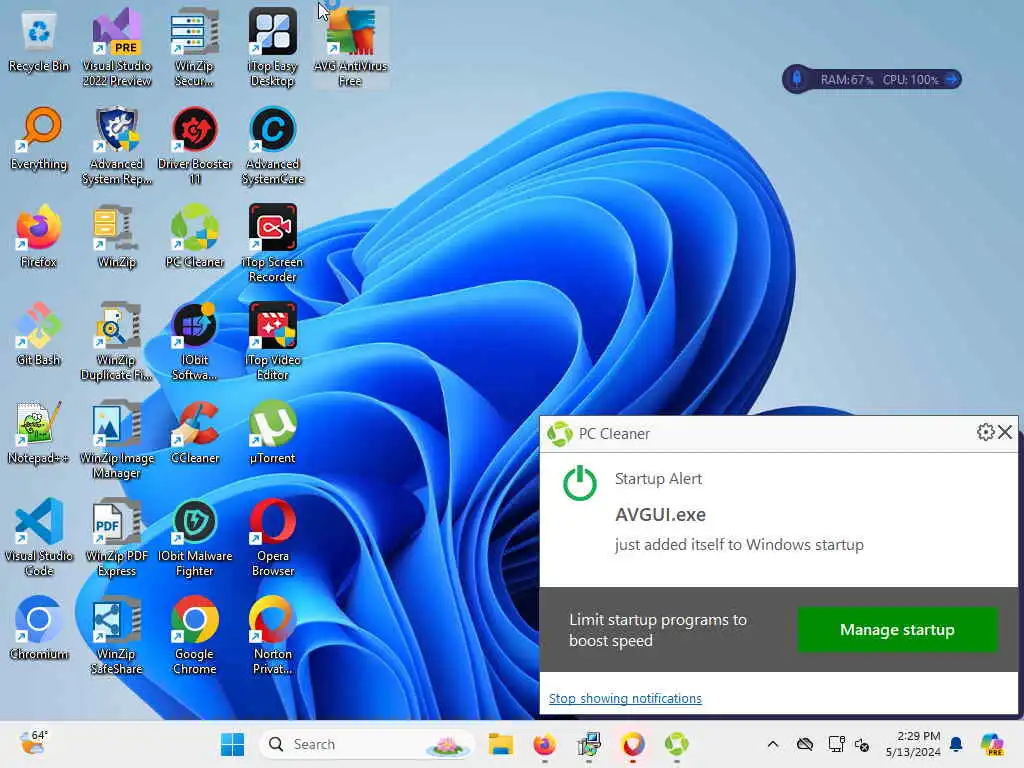Viewport: 1024px width, 768px height.
Task: Open the WinZip desktop icon
Action: [x=116, y=236]
